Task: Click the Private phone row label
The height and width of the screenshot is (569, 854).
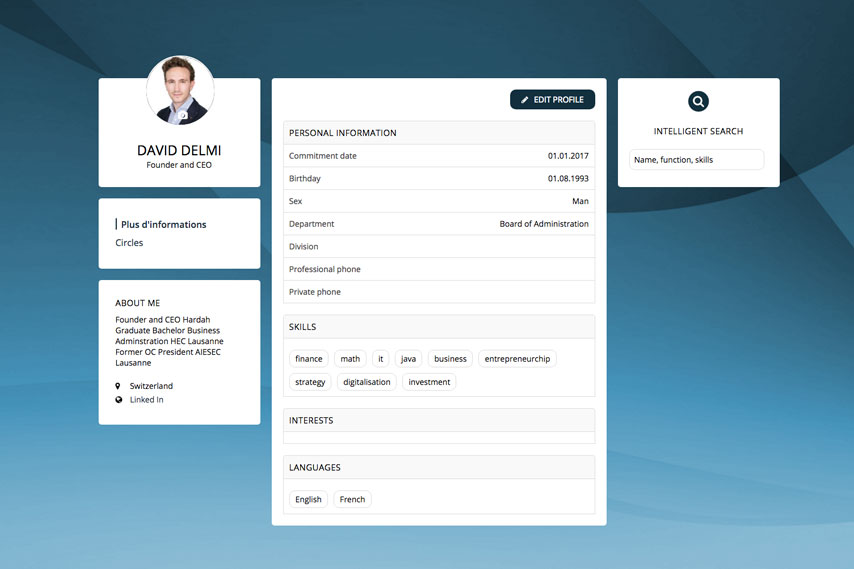Action: (315, 292)
